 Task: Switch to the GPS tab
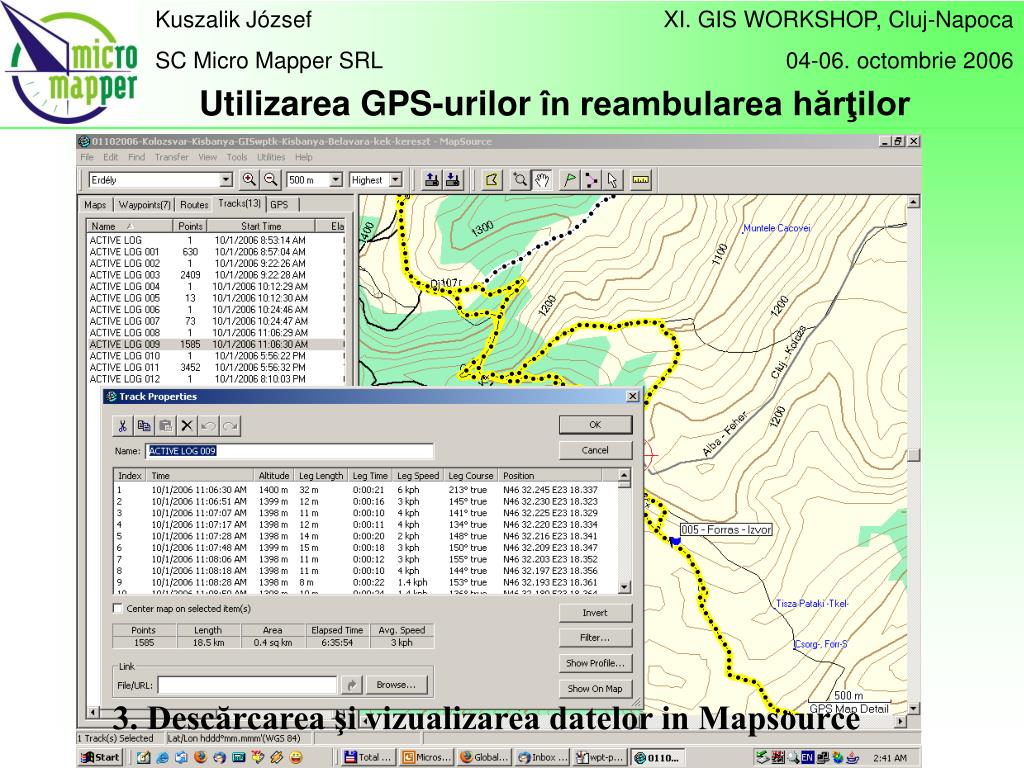[x=280, y=204]
